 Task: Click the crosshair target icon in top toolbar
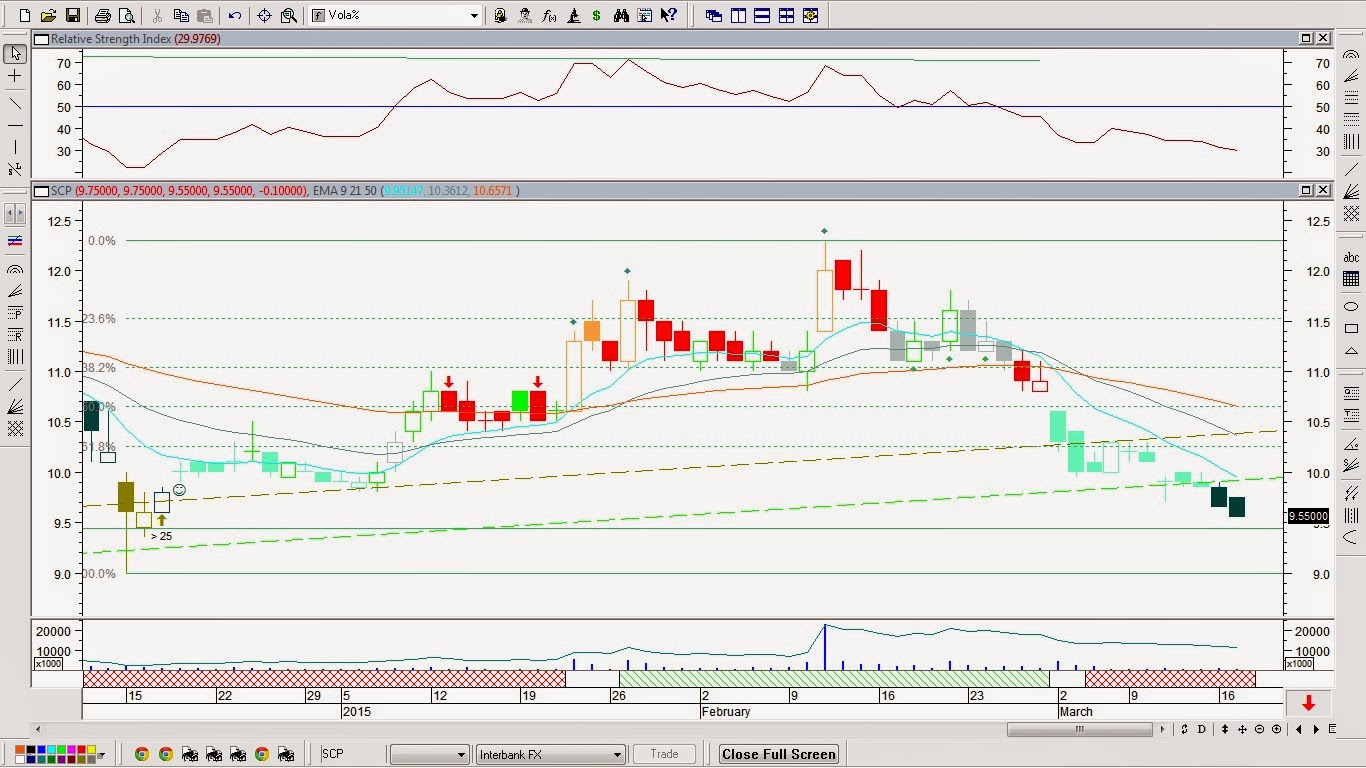click(x=264, y=15)
